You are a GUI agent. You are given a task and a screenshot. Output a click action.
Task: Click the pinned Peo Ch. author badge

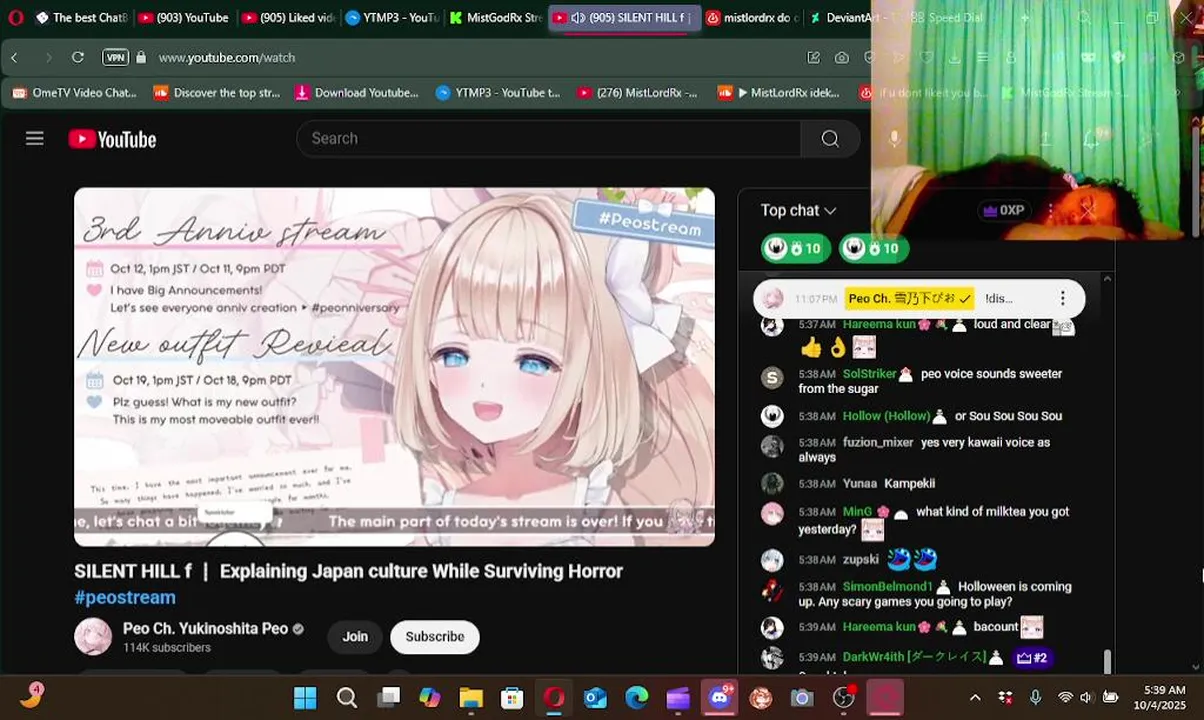click(x=909, y=298)
